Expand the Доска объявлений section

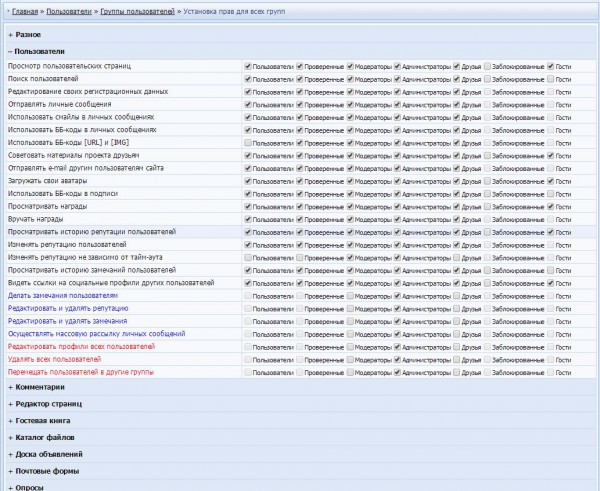(x=46, y=454)
